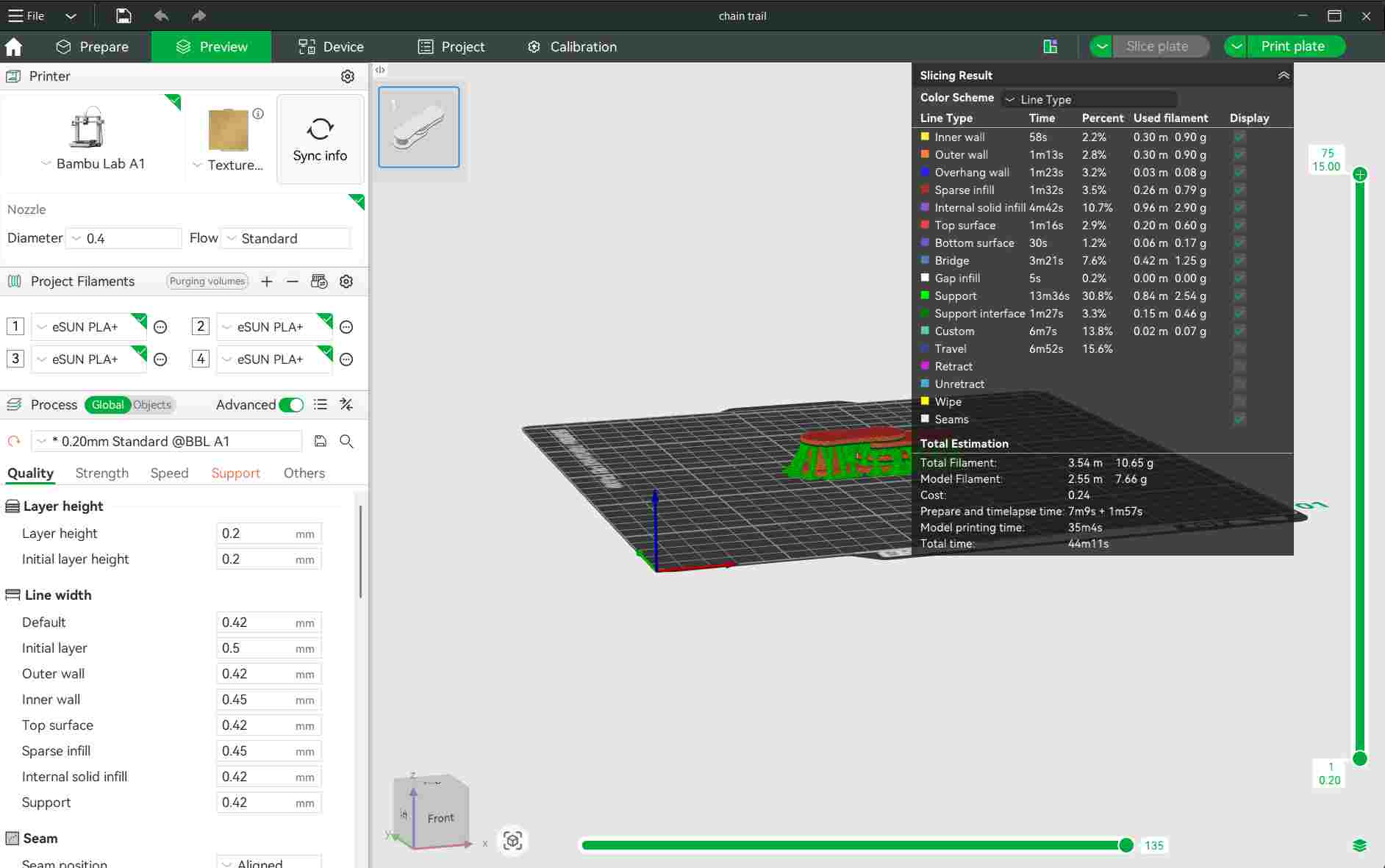1385x868 pixels.
Task: Click the horizontal move slider handle
Action: [1125, 846]
